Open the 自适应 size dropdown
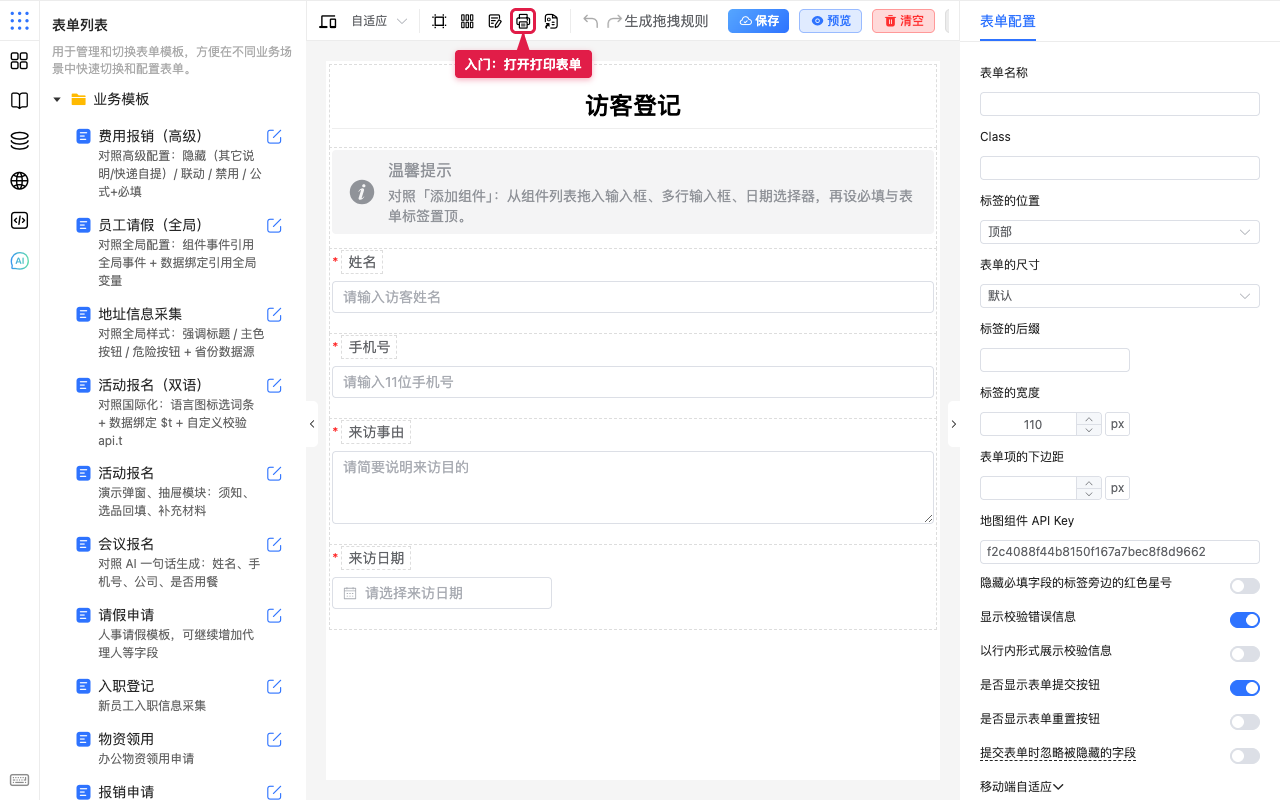Screen dimensions: 1280x800 [379, 21]
